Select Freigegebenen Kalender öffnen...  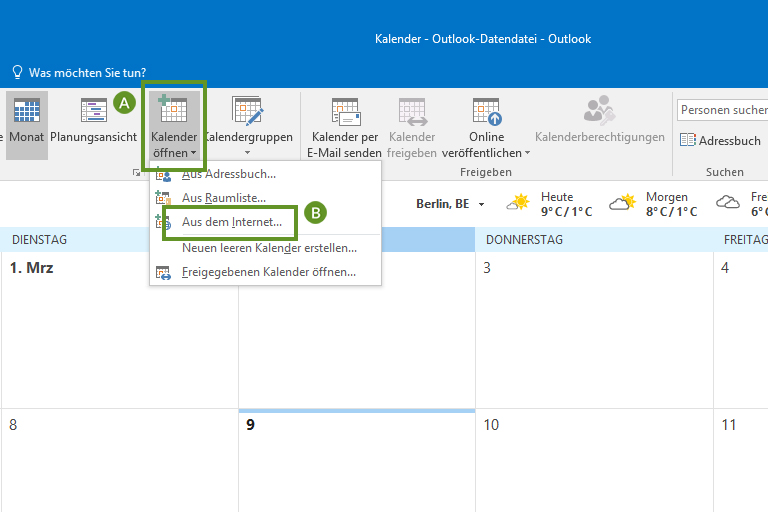click(x=265, y=272)
